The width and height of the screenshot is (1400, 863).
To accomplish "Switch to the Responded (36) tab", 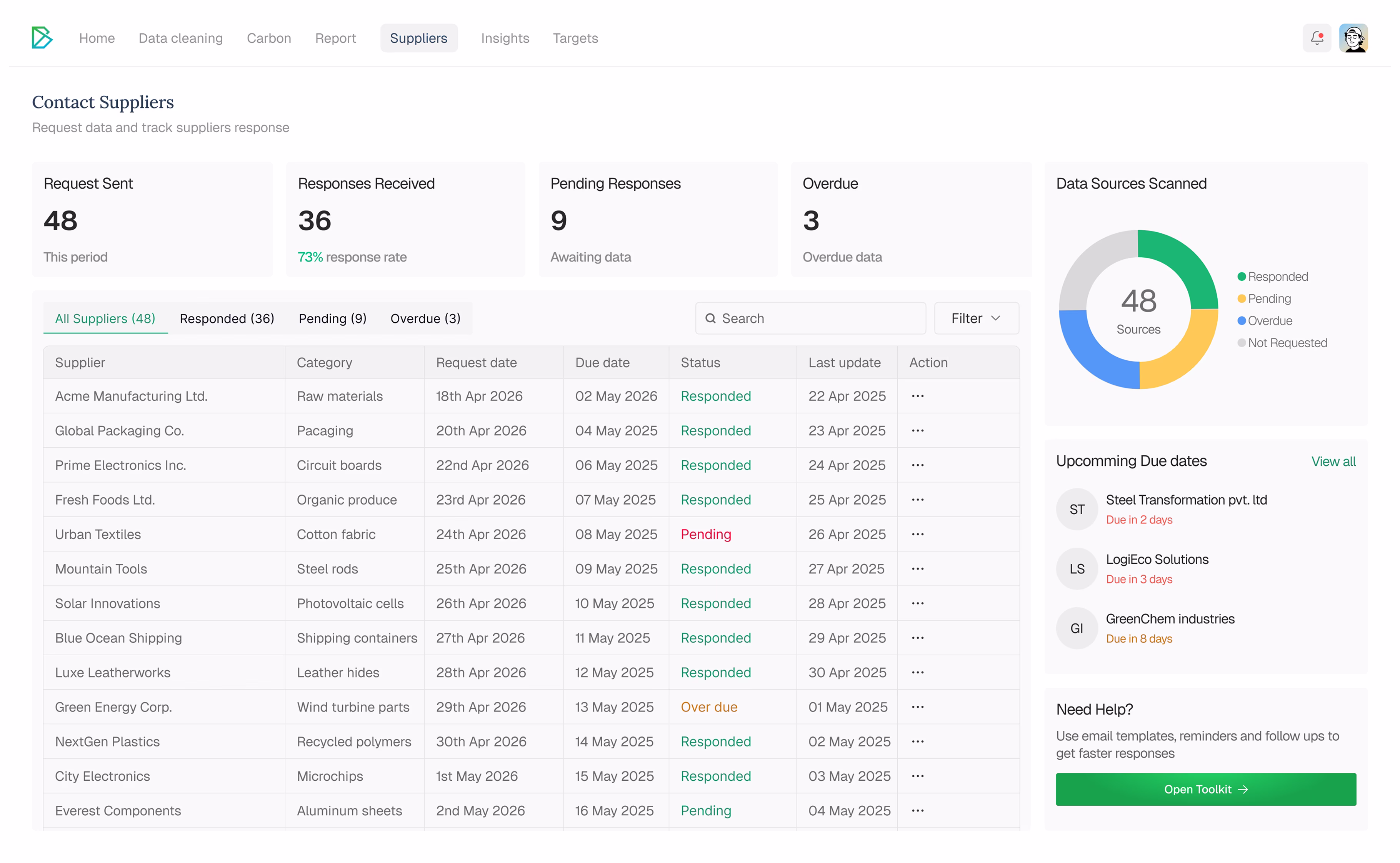I will 227,318.
